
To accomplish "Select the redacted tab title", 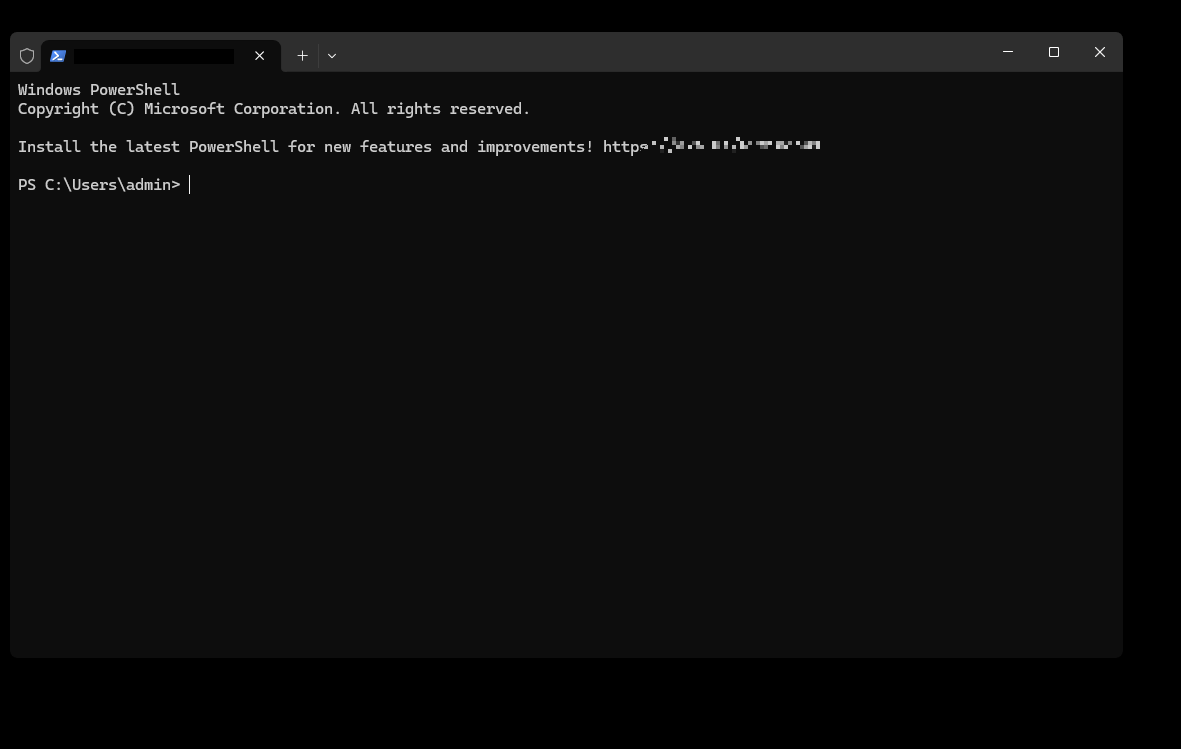I will 154,57.
